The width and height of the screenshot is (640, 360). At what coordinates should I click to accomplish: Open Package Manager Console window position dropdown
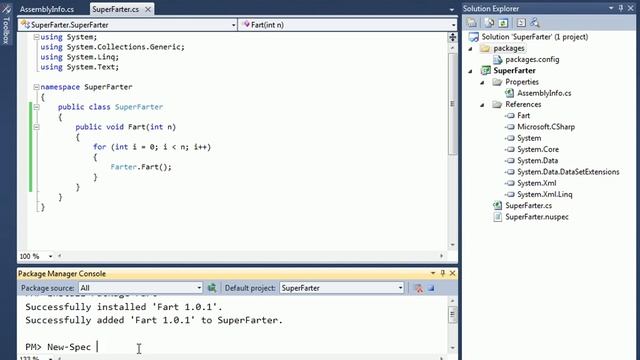point(433,273)
